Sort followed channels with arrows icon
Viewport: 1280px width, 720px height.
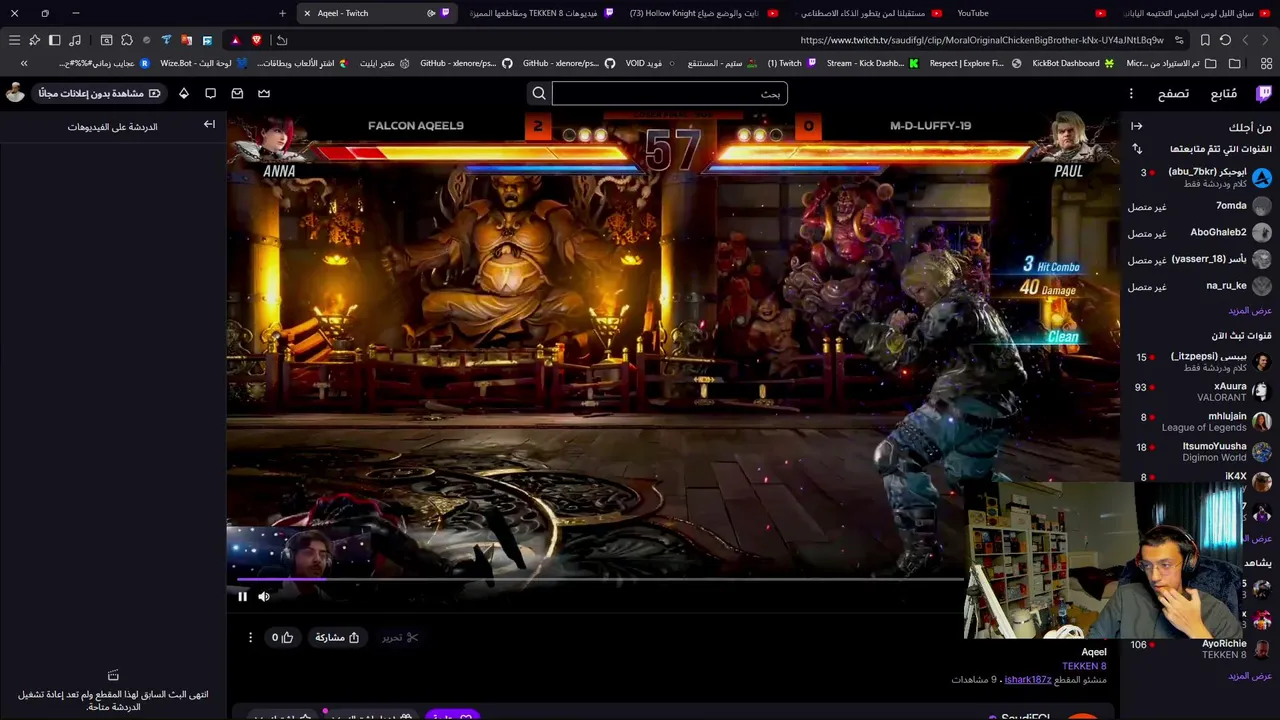1136,149
